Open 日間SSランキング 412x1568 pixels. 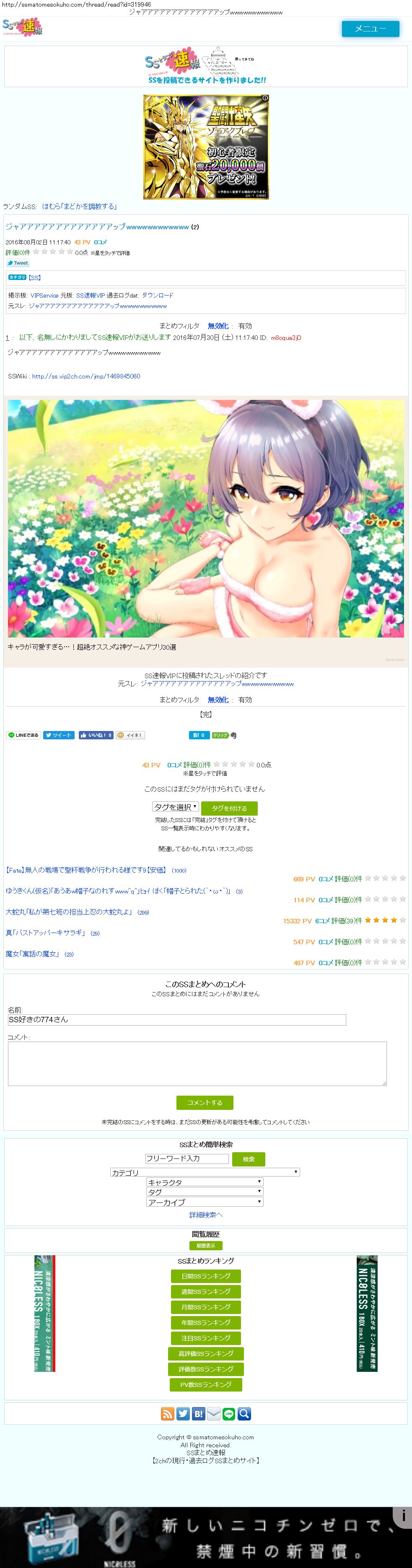click(x=206, y=1276)
